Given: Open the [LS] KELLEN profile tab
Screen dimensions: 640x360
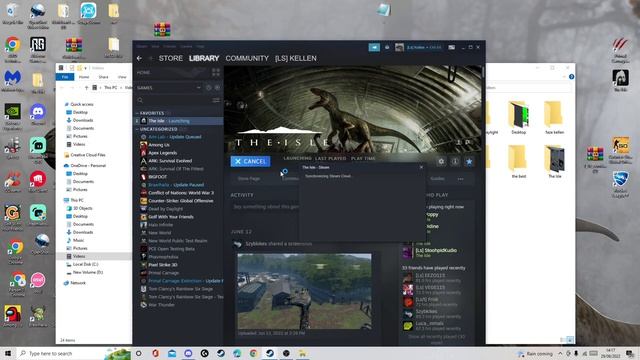Looking at the screenshot, I should [x=296, y=58].
